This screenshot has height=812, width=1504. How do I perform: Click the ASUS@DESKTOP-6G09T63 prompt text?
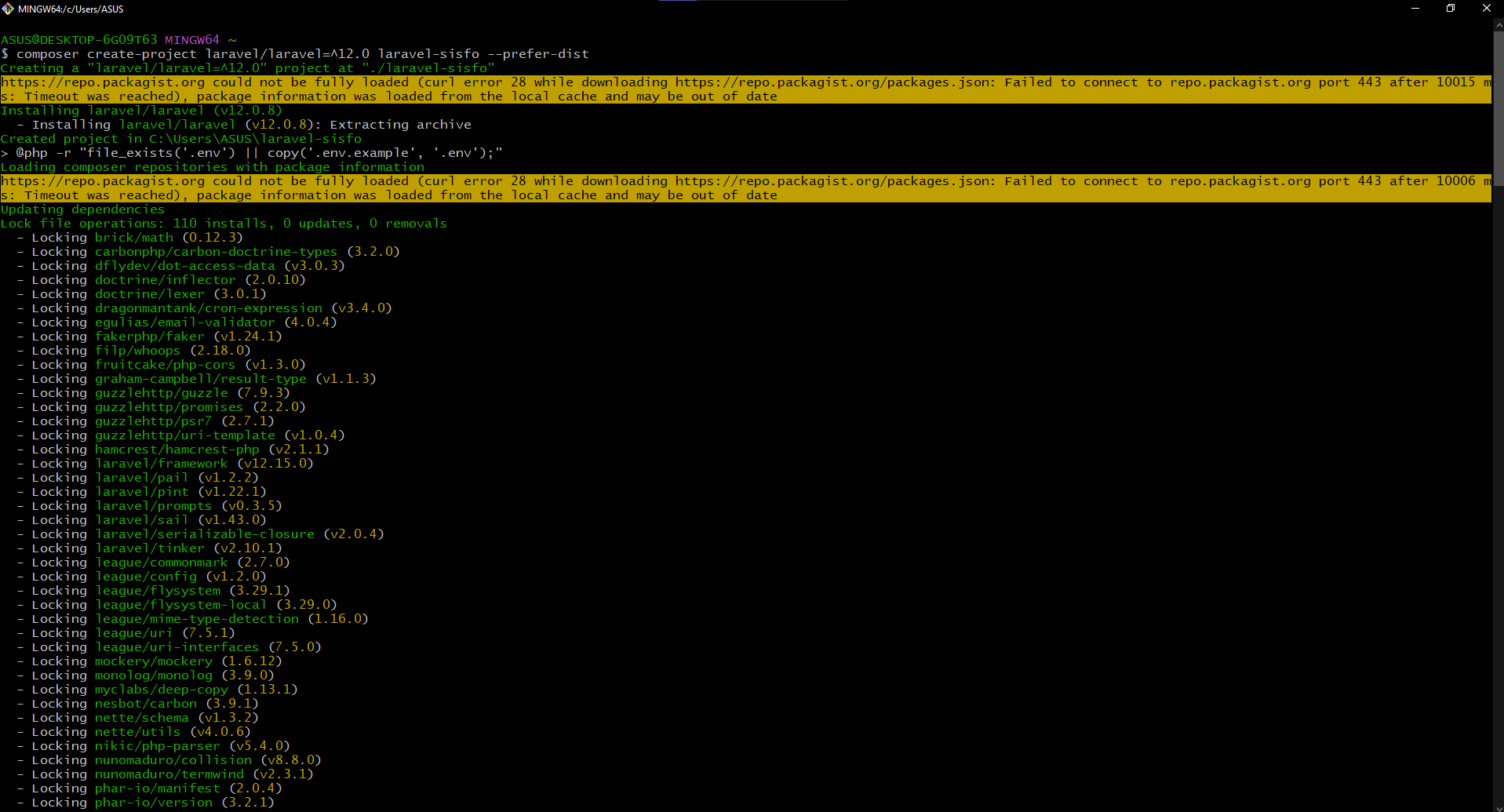tap(78, 39)
